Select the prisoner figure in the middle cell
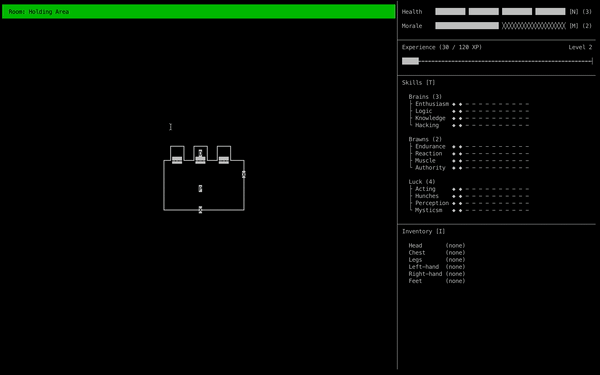The height and width of the screenshot is (375, 600). (200, 153)
